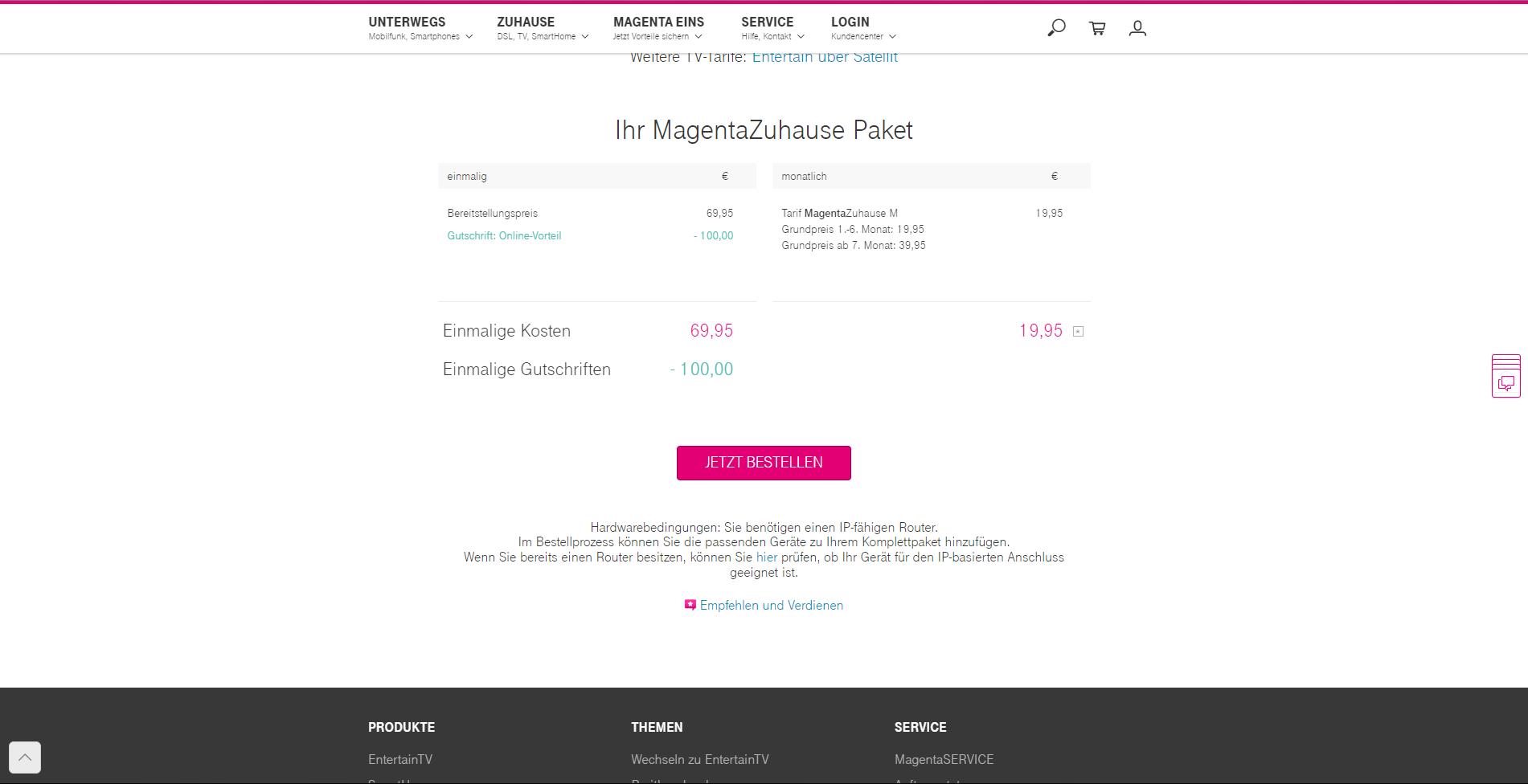This screenshot has width=1528, height=784.
Task: Open the LOGIN menu
Action: [x=850, y=22]
